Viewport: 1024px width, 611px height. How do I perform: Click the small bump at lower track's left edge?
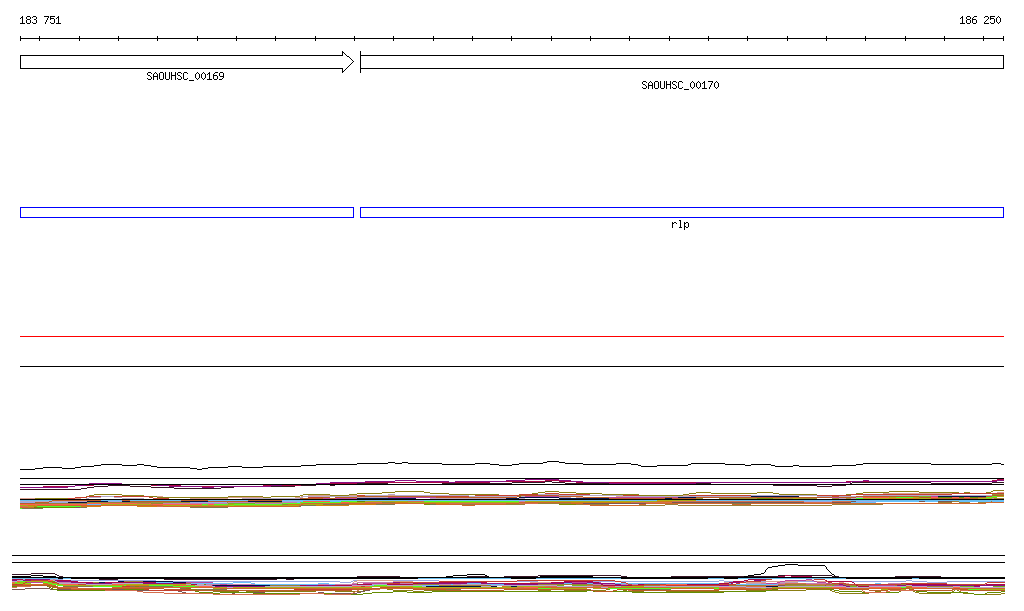[38, 575]
